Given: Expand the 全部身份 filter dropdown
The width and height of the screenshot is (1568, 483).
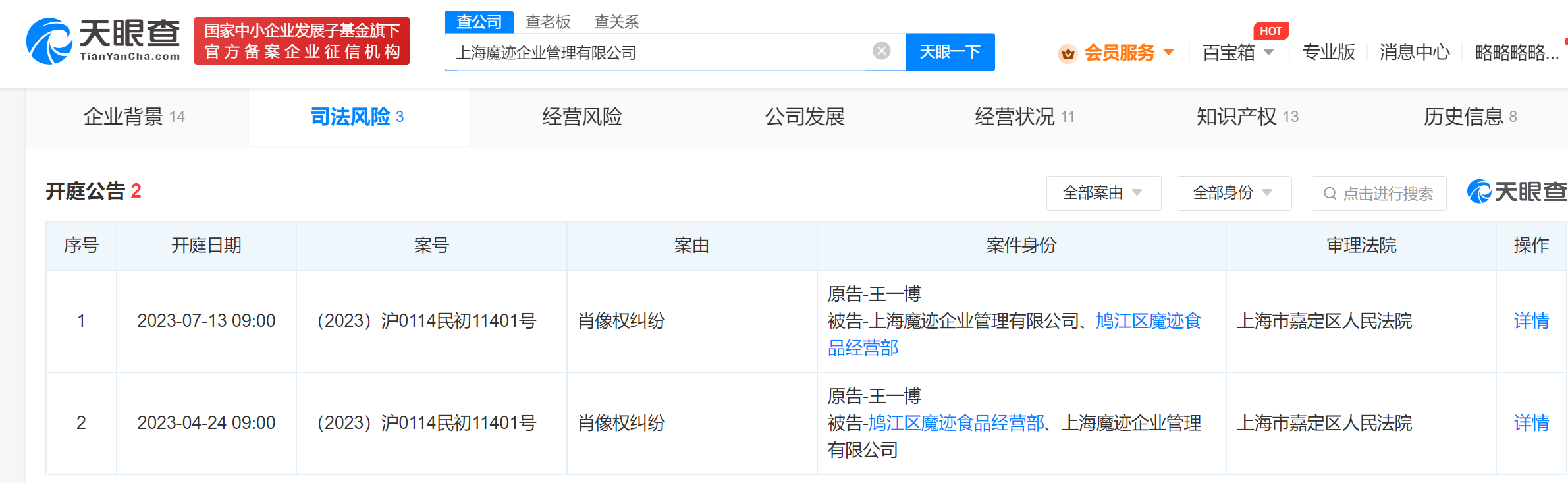Looking at the screenshot, I should coord(1233,193).
